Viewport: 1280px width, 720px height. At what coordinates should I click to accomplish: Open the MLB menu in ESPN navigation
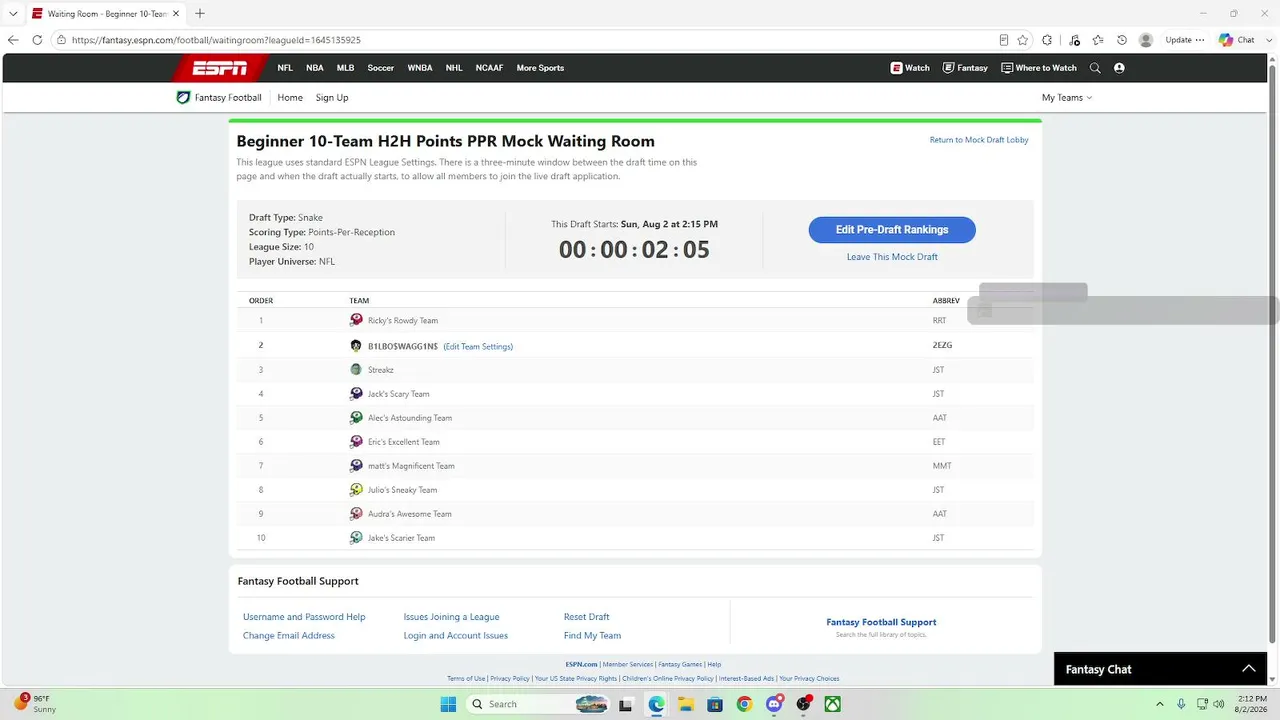tap(345, 68)
